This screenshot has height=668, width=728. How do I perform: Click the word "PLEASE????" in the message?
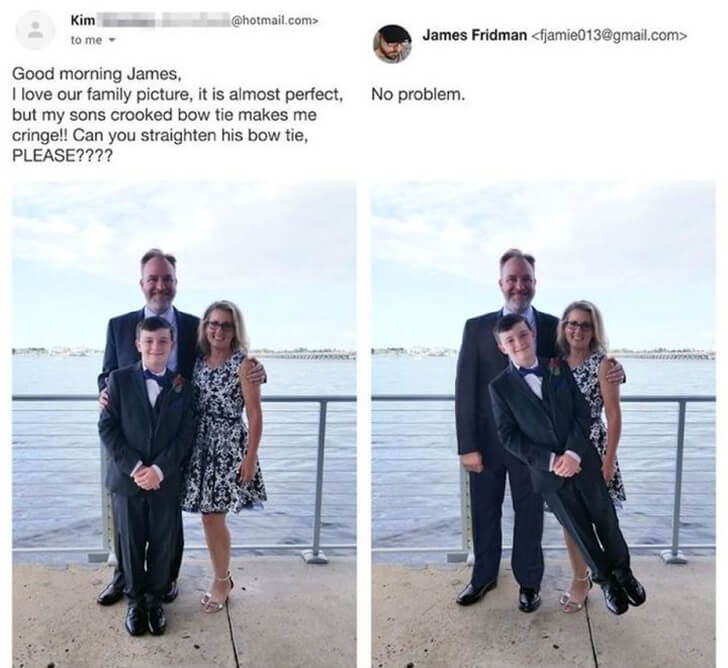pyautogui.click(x=62, y=156)
